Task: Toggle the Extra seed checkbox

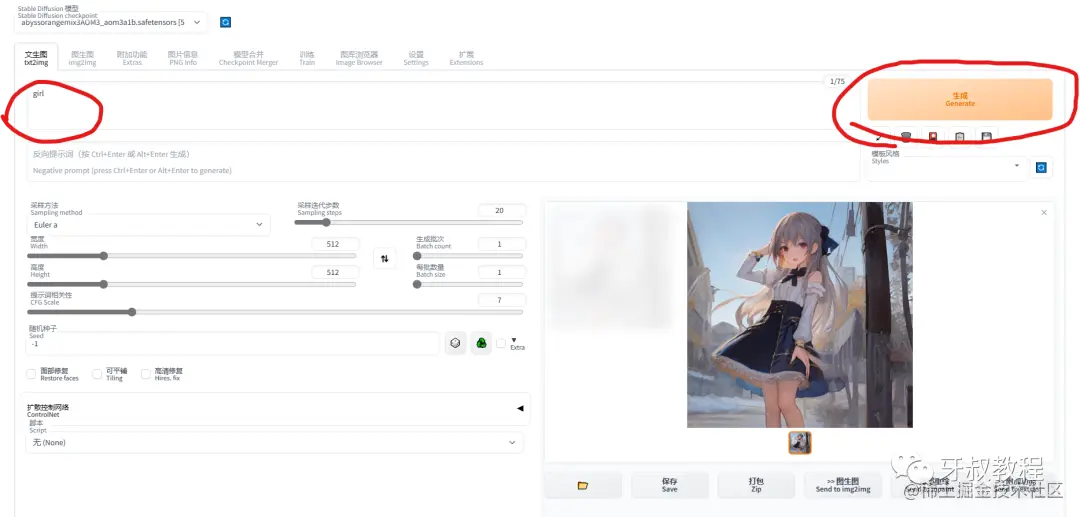Action: tap(501, 343)
